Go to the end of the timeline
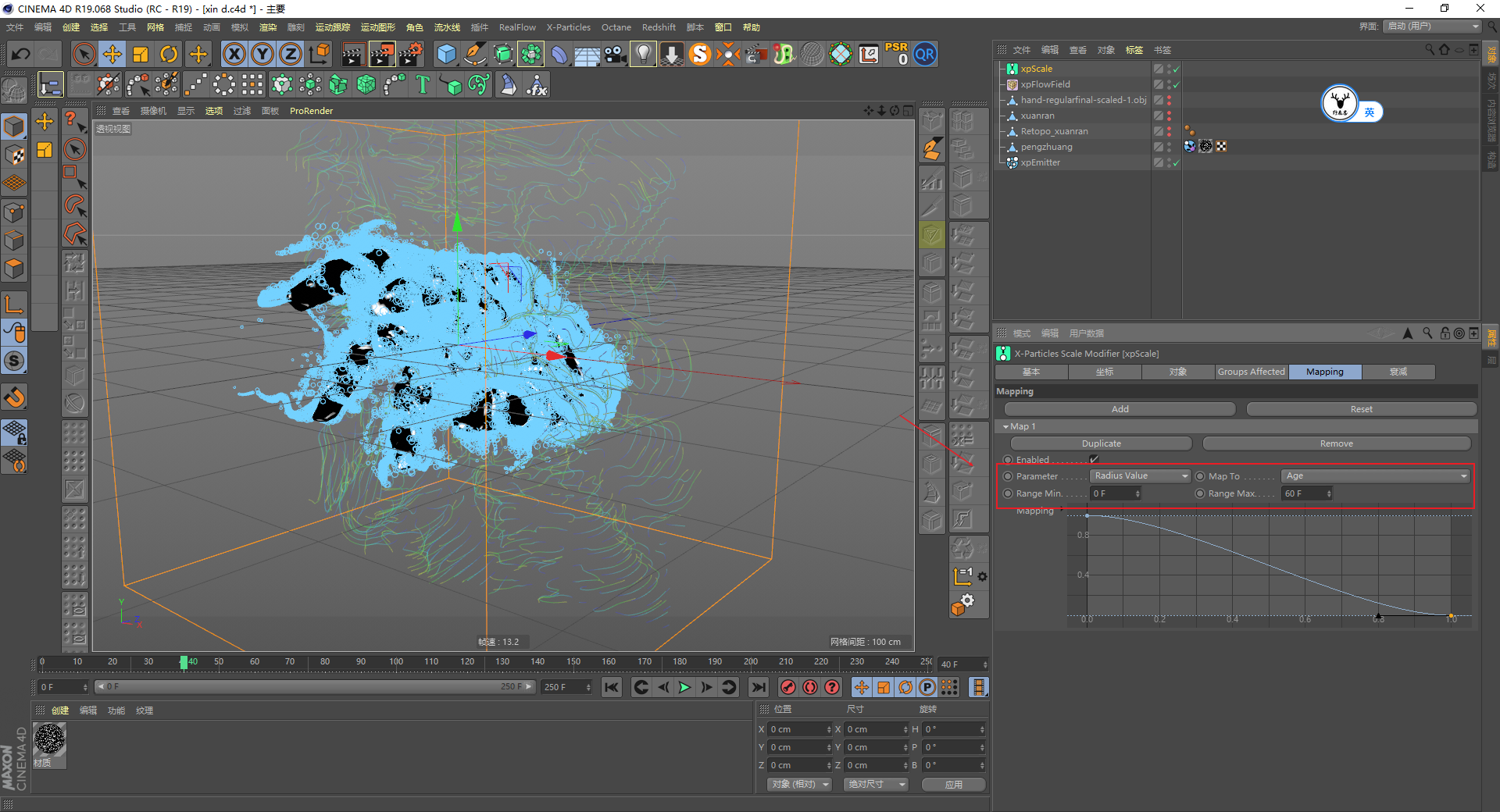Viewport: 1500px width, 812px height. (758, 687)
